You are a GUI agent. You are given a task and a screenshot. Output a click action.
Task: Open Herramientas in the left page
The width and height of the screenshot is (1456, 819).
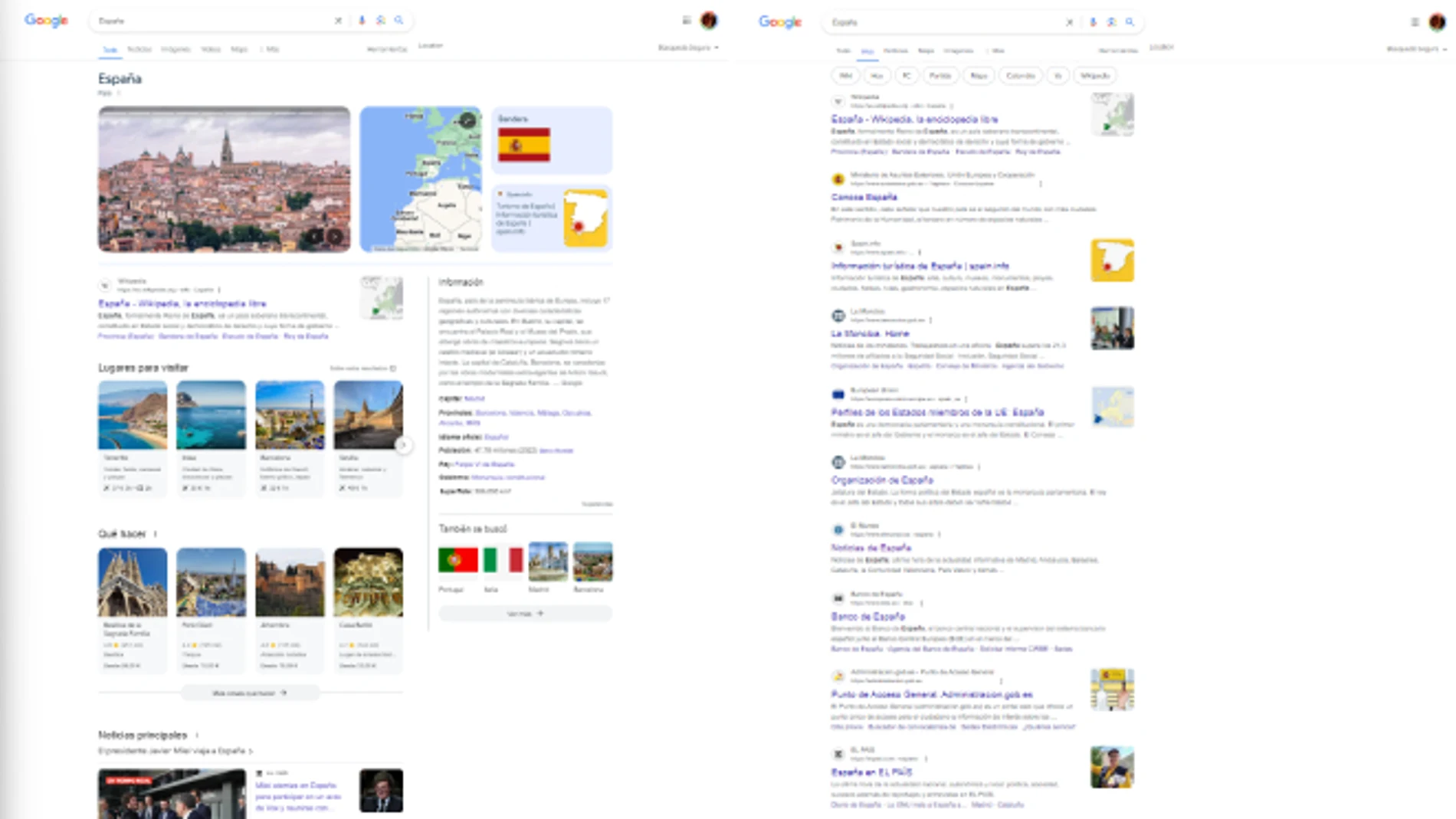tap(387, 49)
